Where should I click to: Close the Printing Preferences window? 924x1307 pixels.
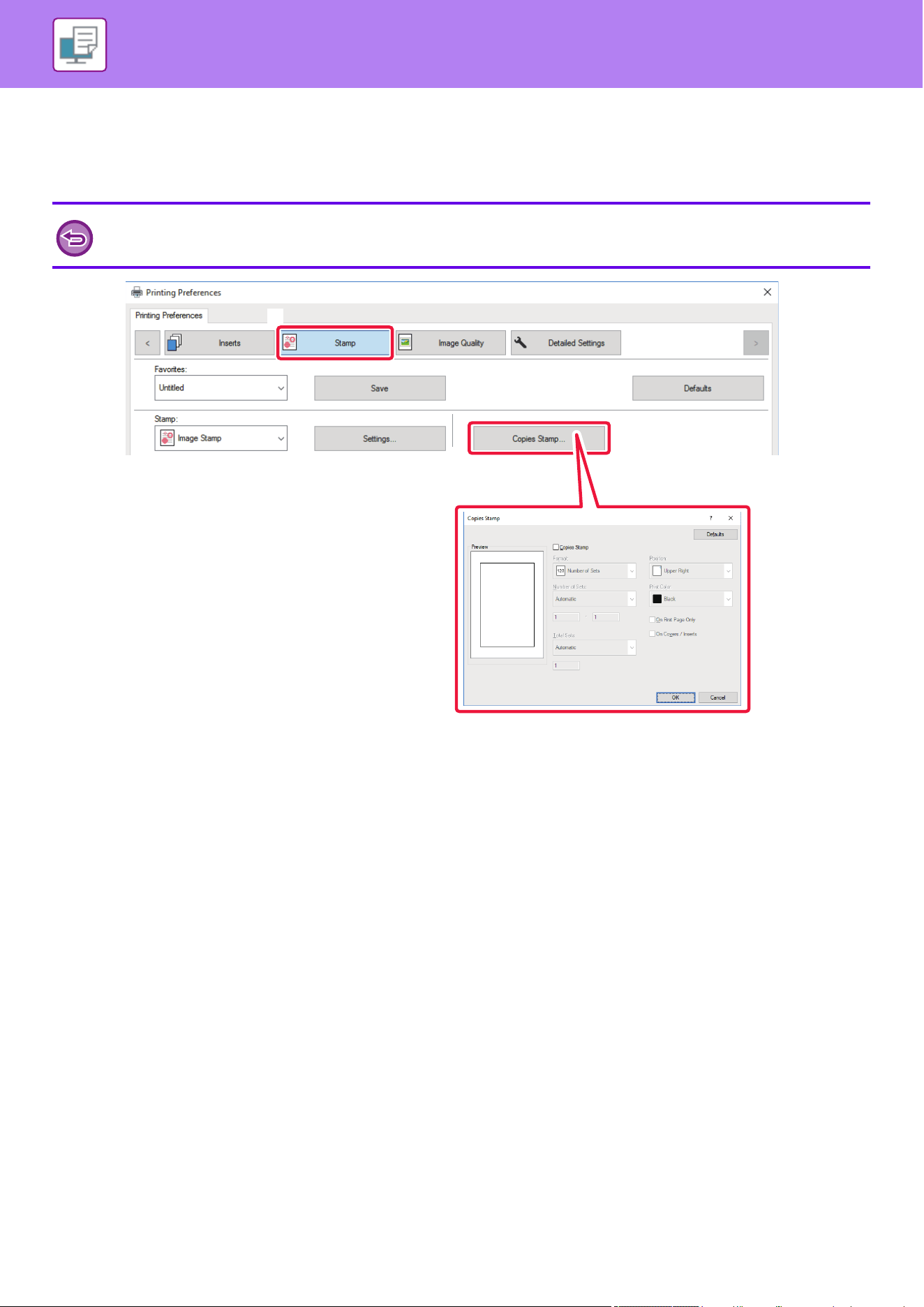(x=767, y=292)
